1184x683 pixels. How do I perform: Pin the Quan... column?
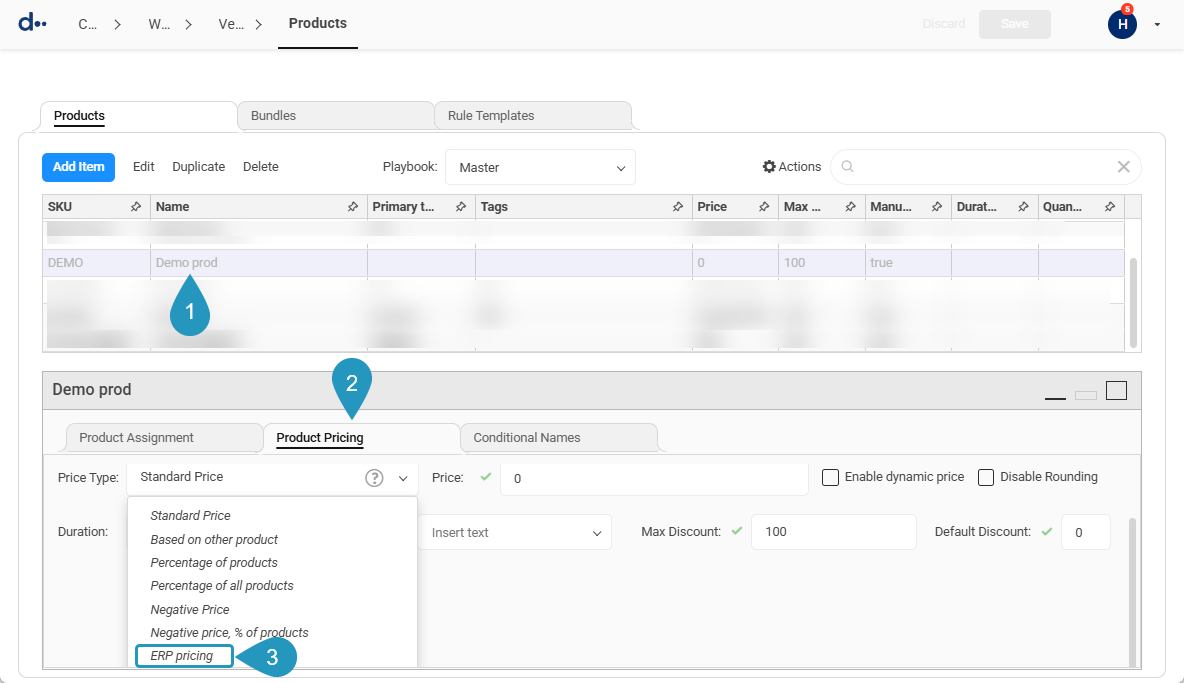point(1110,207)
